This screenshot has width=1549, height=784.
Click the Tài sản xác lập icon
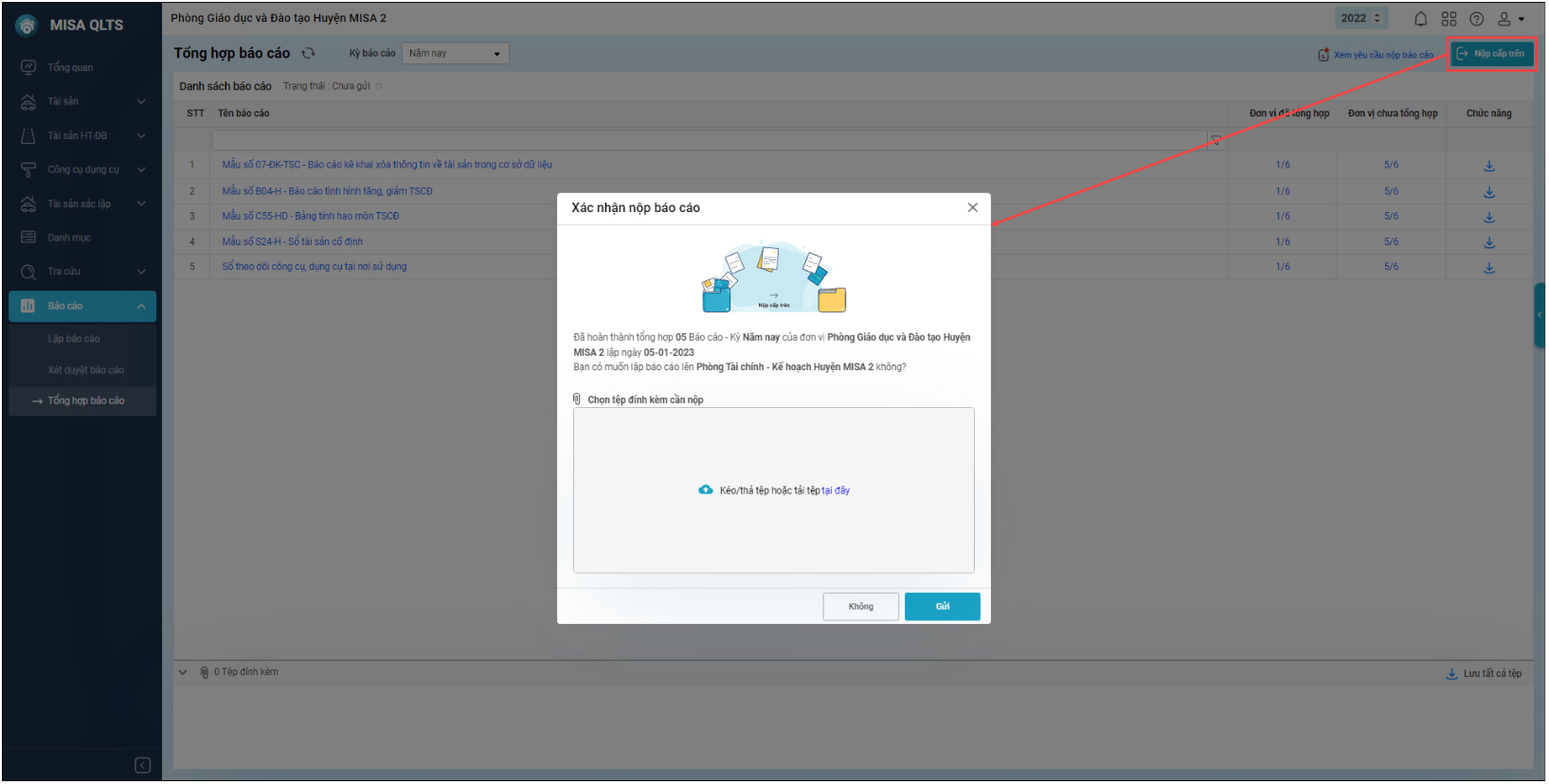click(x=28, y=204)
